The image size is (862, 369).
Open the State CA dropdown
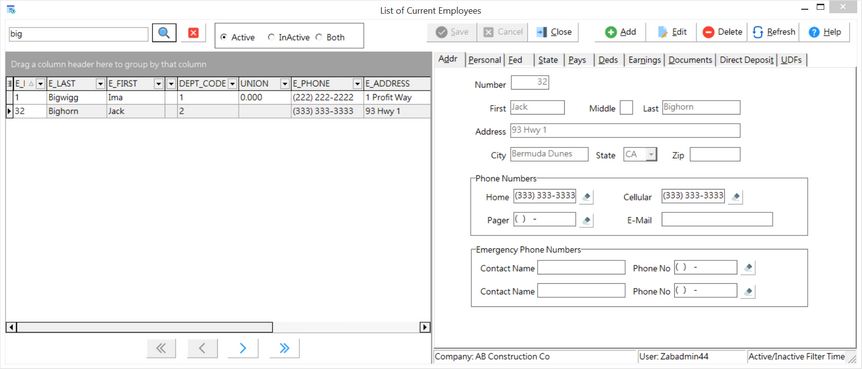(x=651, y=155)
